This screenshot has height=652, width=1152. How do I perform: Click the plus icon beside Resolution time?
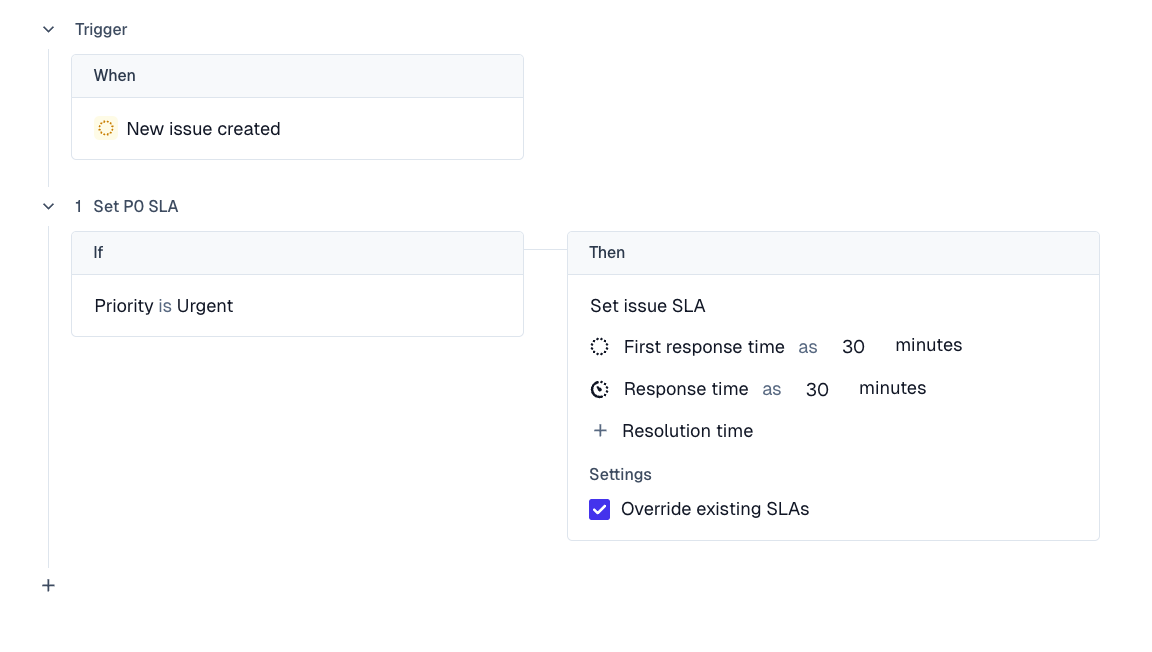point(600,431)
